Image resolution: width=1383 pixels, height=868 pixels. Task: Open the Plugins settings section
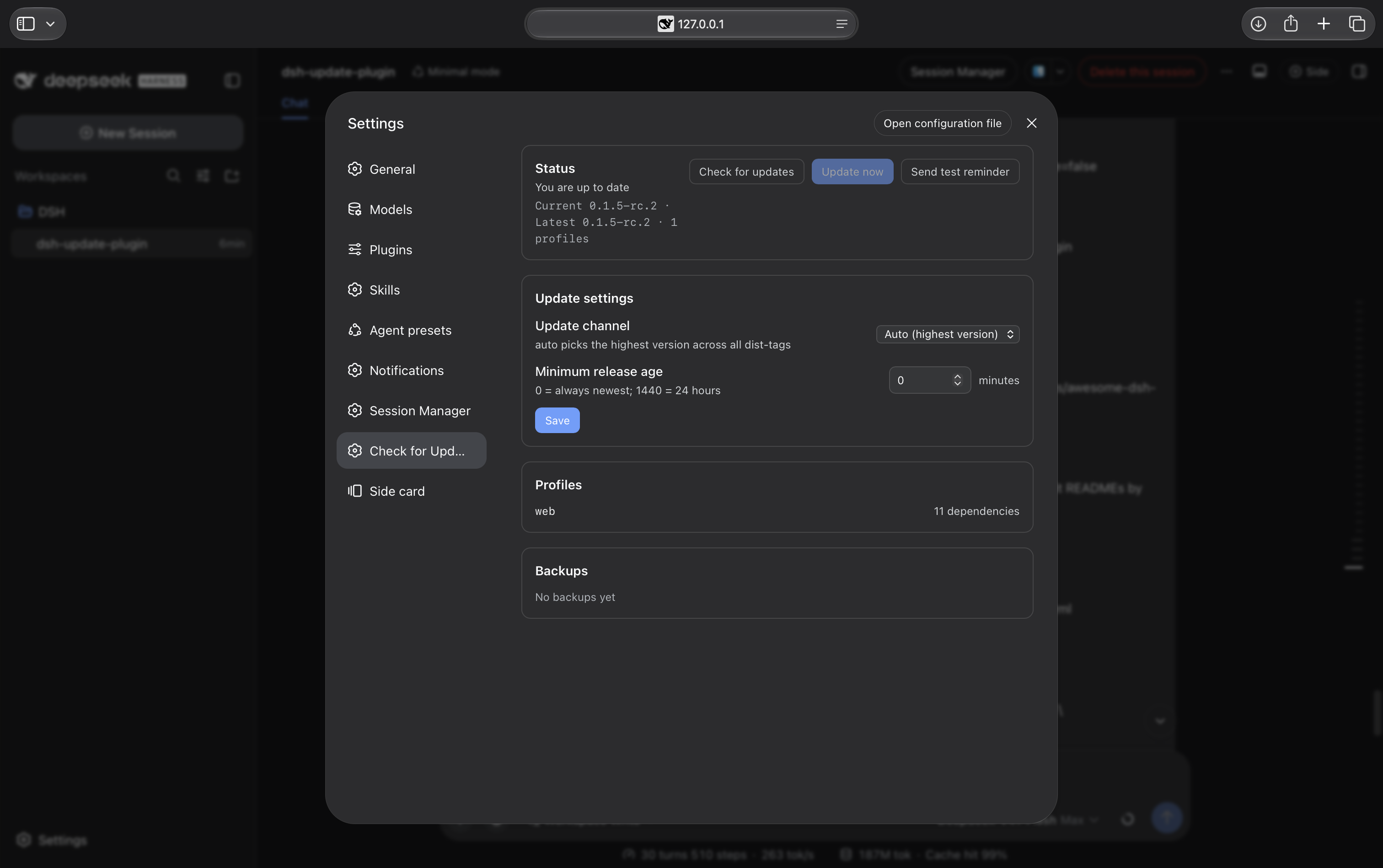click(x=411, y=249)
